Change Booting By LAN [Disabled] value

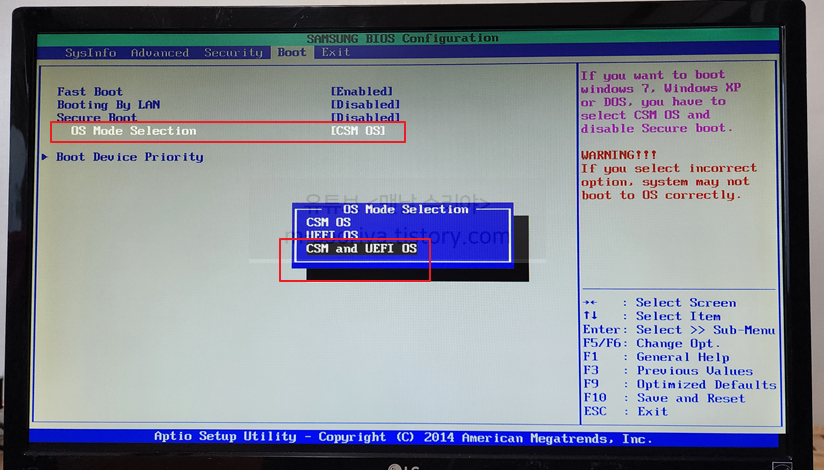tap(365, 105)
